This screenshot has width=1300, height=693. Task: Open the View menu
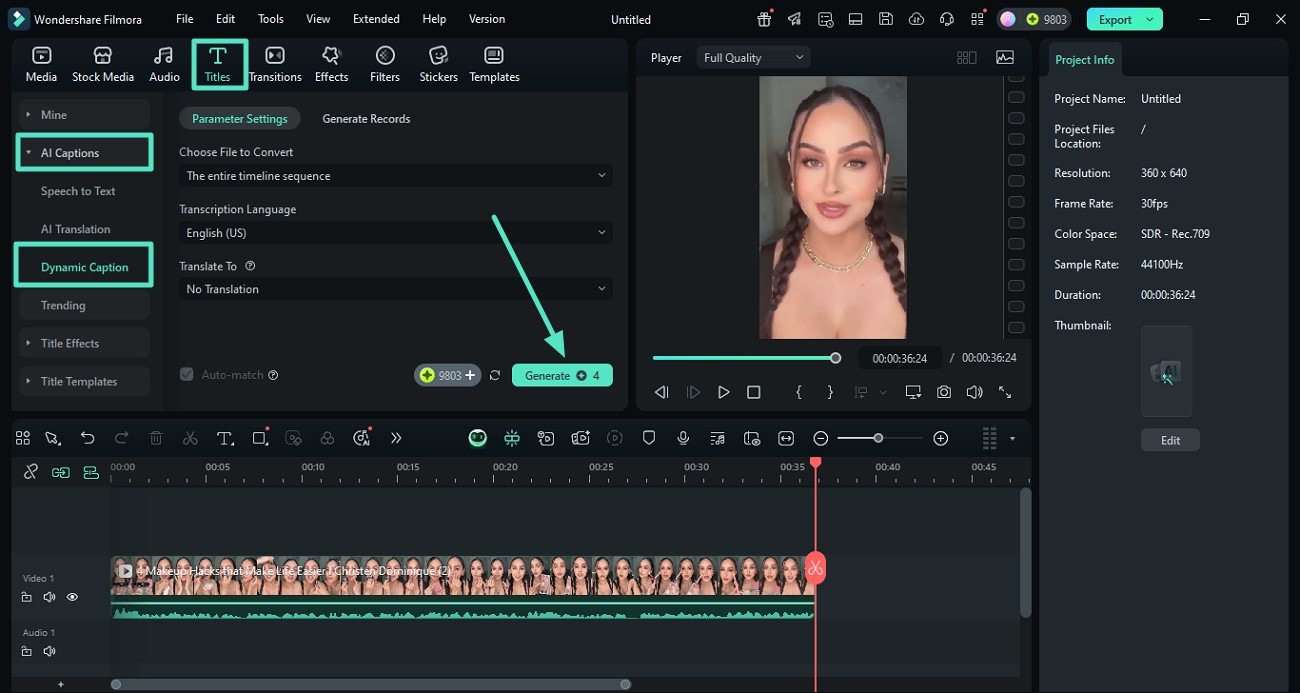318,19
